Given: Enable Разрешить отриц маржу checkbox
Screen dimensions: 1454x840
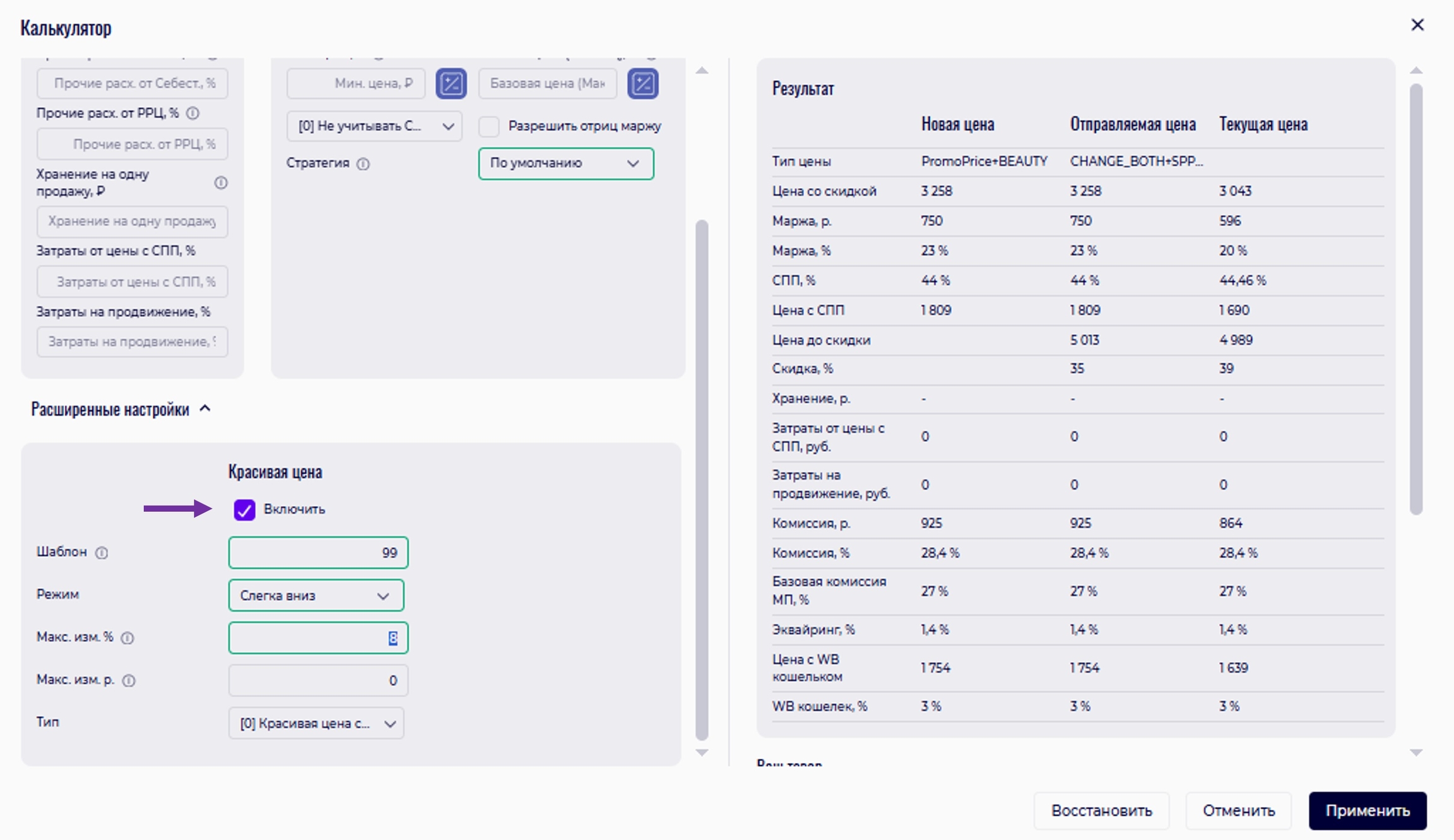Looking at the screenshot, I should 489,126.
